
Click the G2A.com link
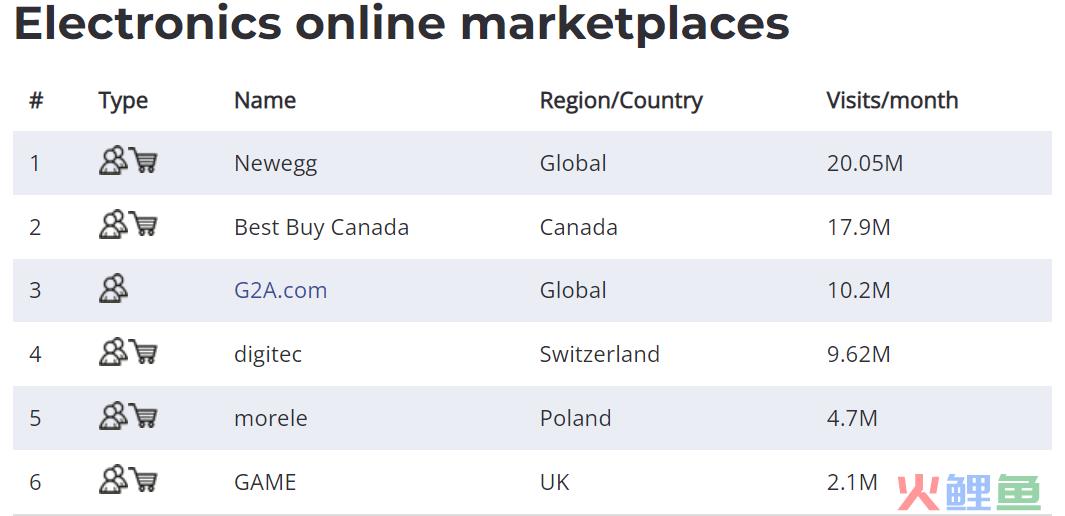(281, 290)
